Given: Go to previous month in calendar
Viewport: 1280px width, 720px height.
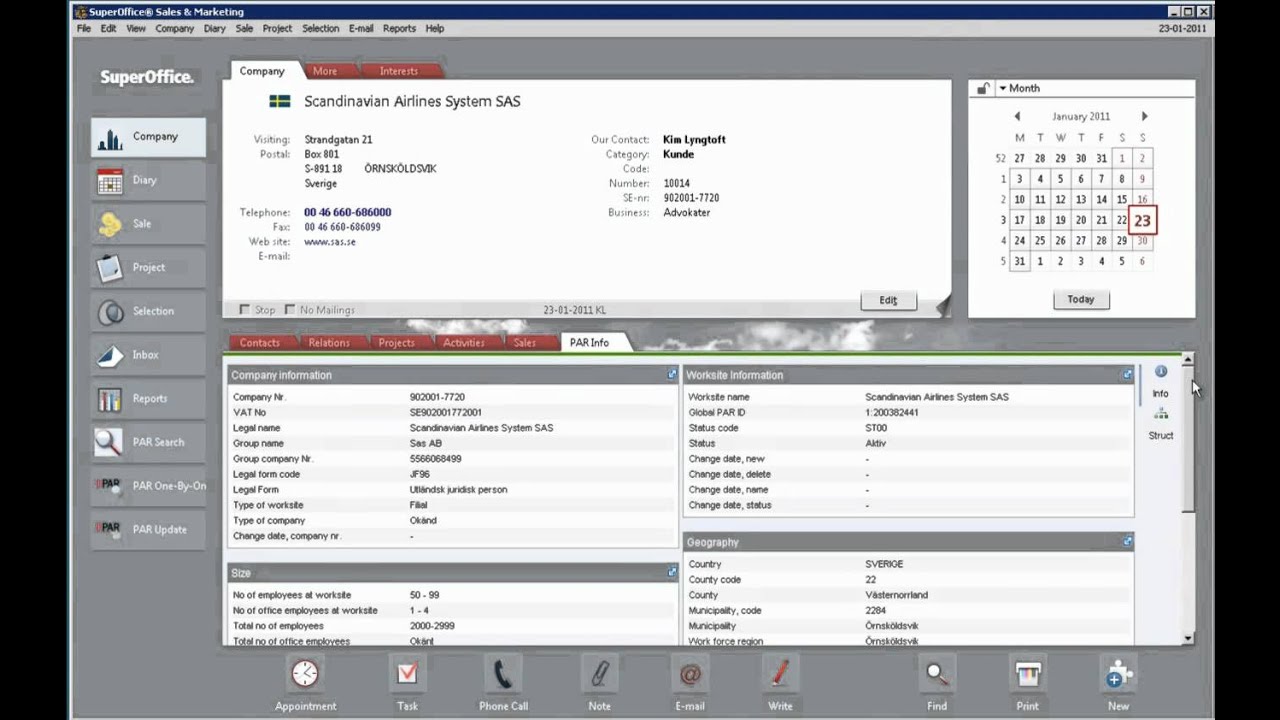Looking at the screenshot, I should (1018, 116).
